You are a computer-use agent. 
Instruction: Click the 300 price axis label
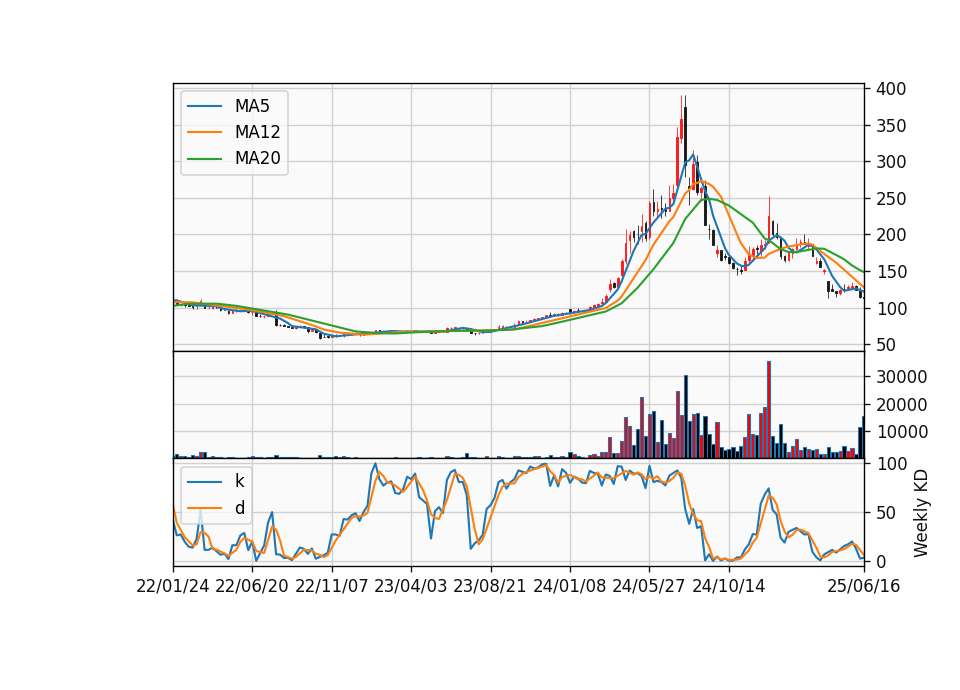click(x=891, y=162)
